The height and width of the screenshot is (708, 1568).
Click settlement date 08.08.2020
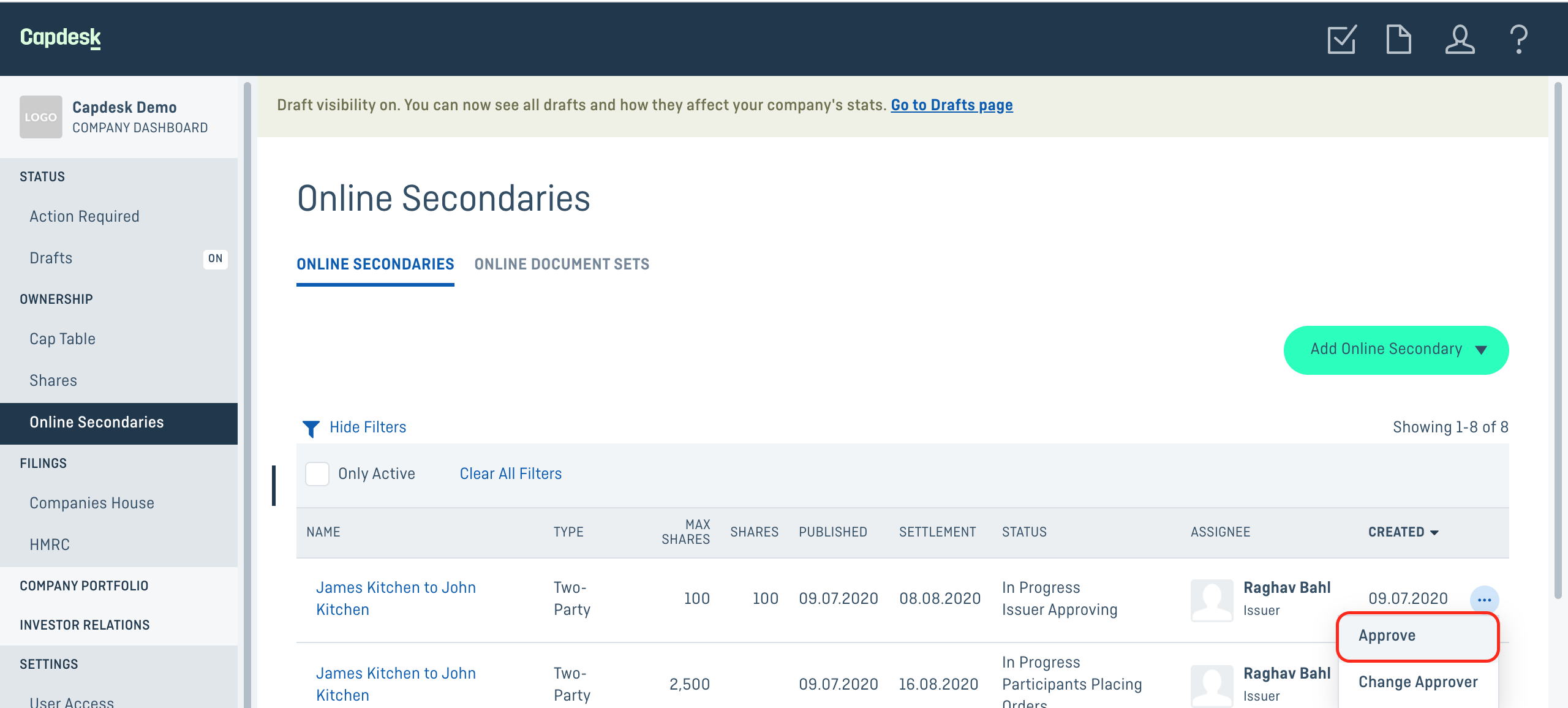point(940,598)
